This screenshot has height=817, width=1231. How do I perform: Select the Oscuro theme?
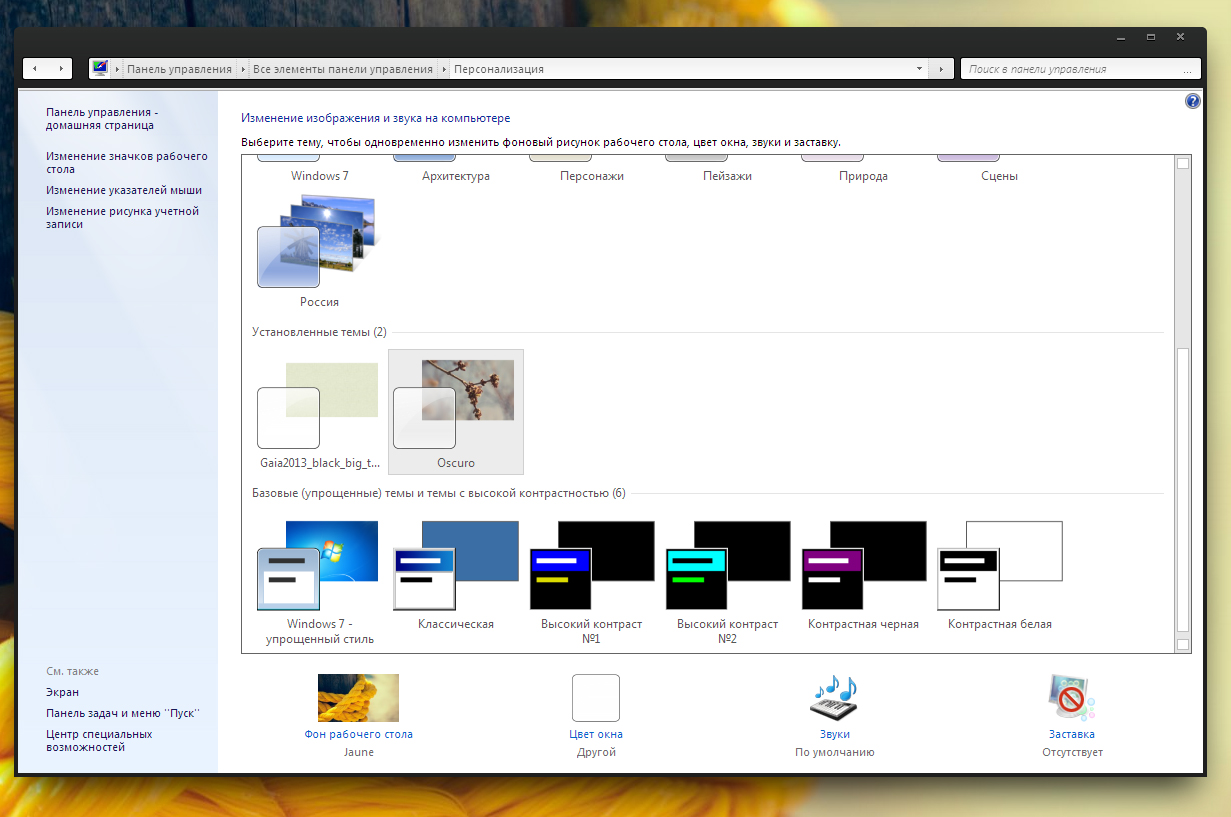pos(456,413)
